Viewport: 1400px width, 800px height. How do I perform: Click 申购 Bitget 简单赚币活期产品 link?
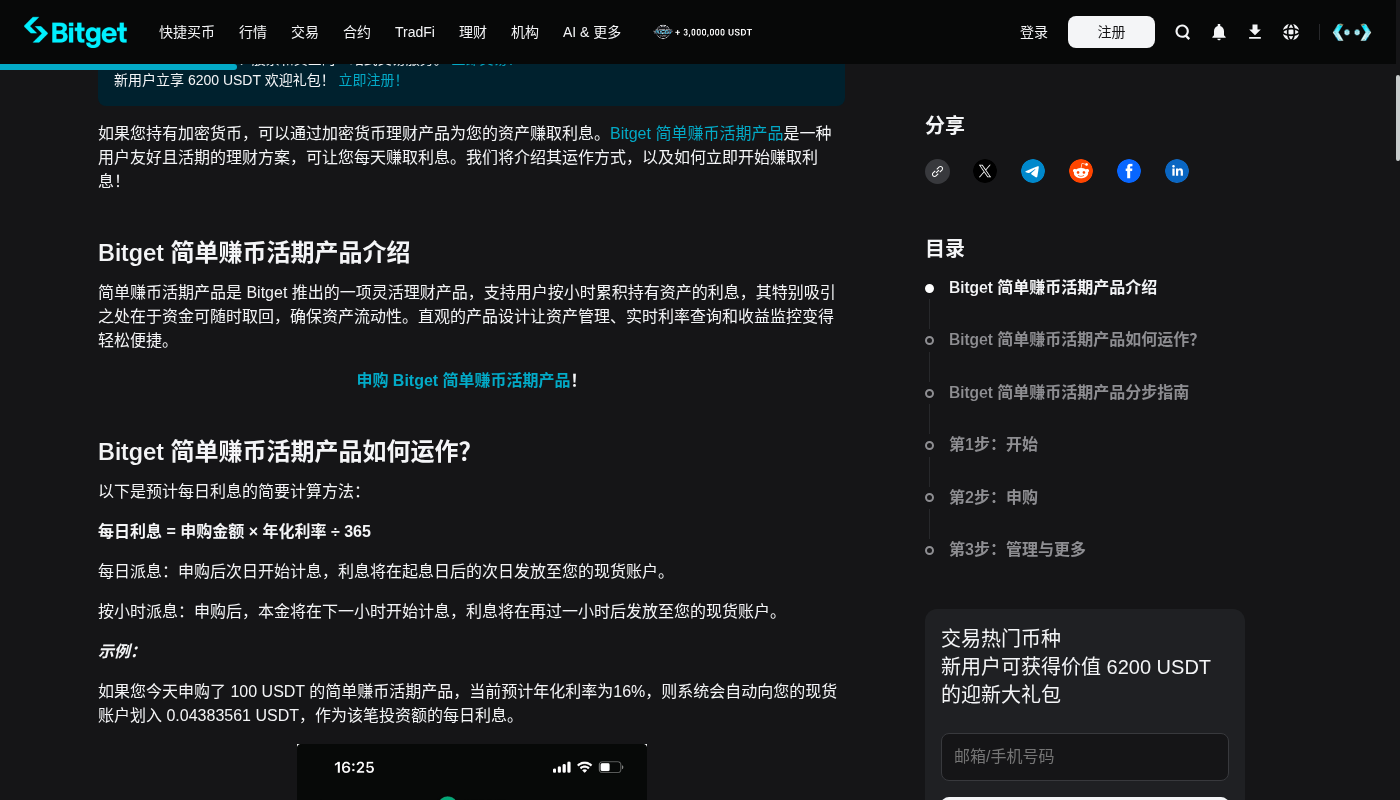[x=464, y=380]
